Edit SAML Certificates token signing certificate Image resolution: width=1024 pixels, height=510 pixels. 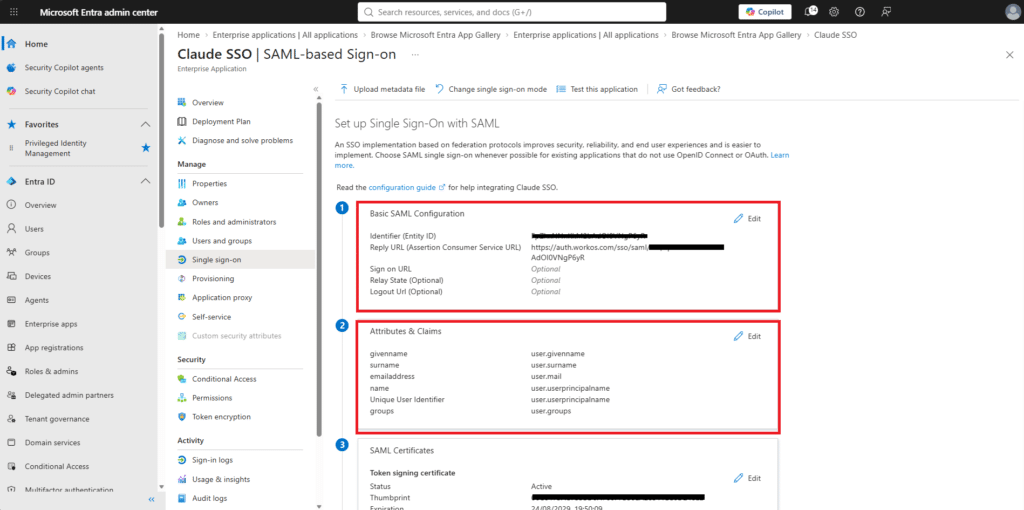pos(747,478)
